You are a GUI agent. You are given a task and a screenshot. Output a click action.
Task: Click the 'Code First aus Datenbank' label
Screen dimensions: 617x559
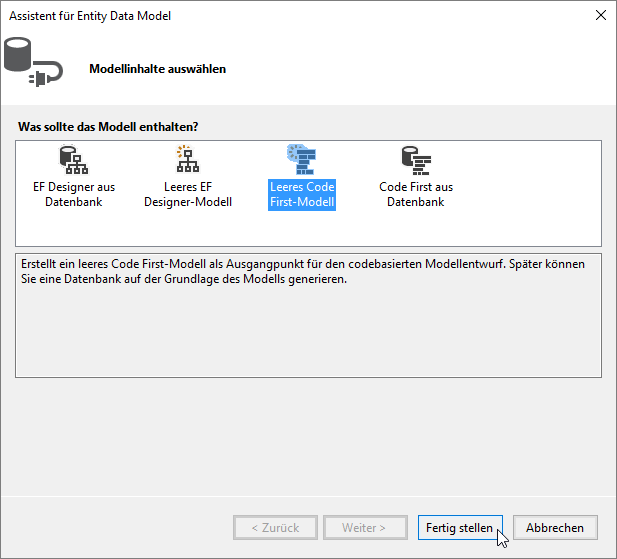(416, 194)
